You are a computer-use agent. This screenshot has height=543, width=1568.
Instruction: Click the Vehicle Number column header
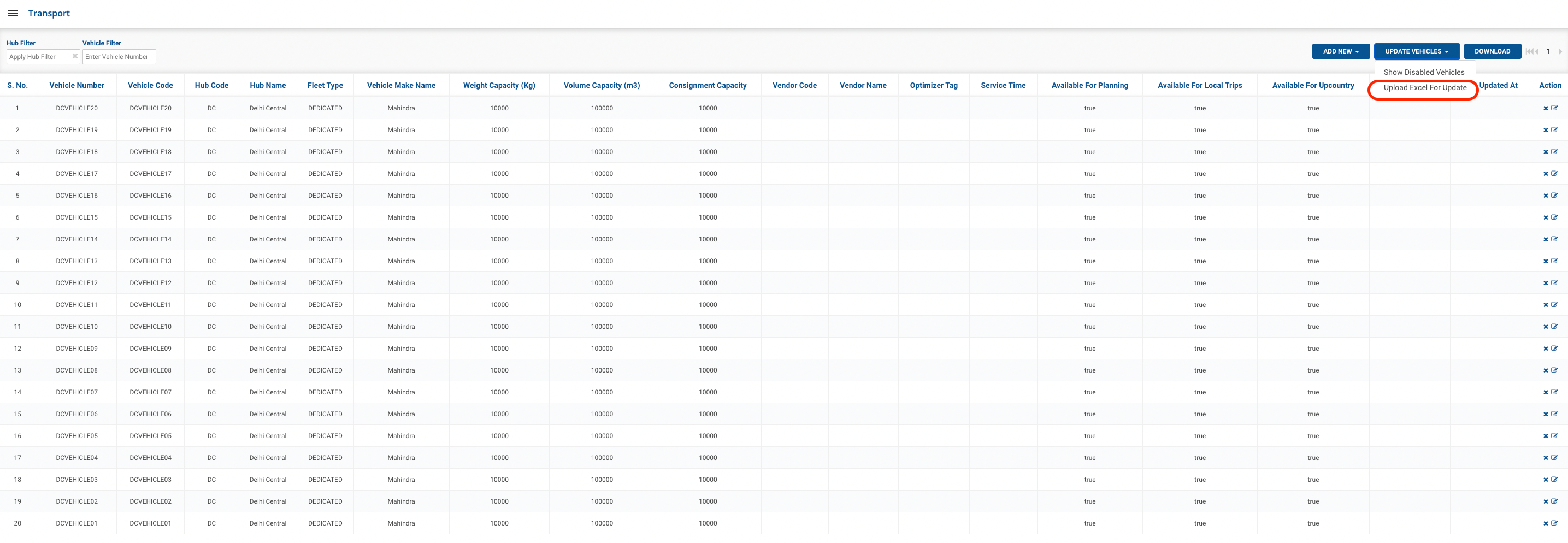pos(76,86)
